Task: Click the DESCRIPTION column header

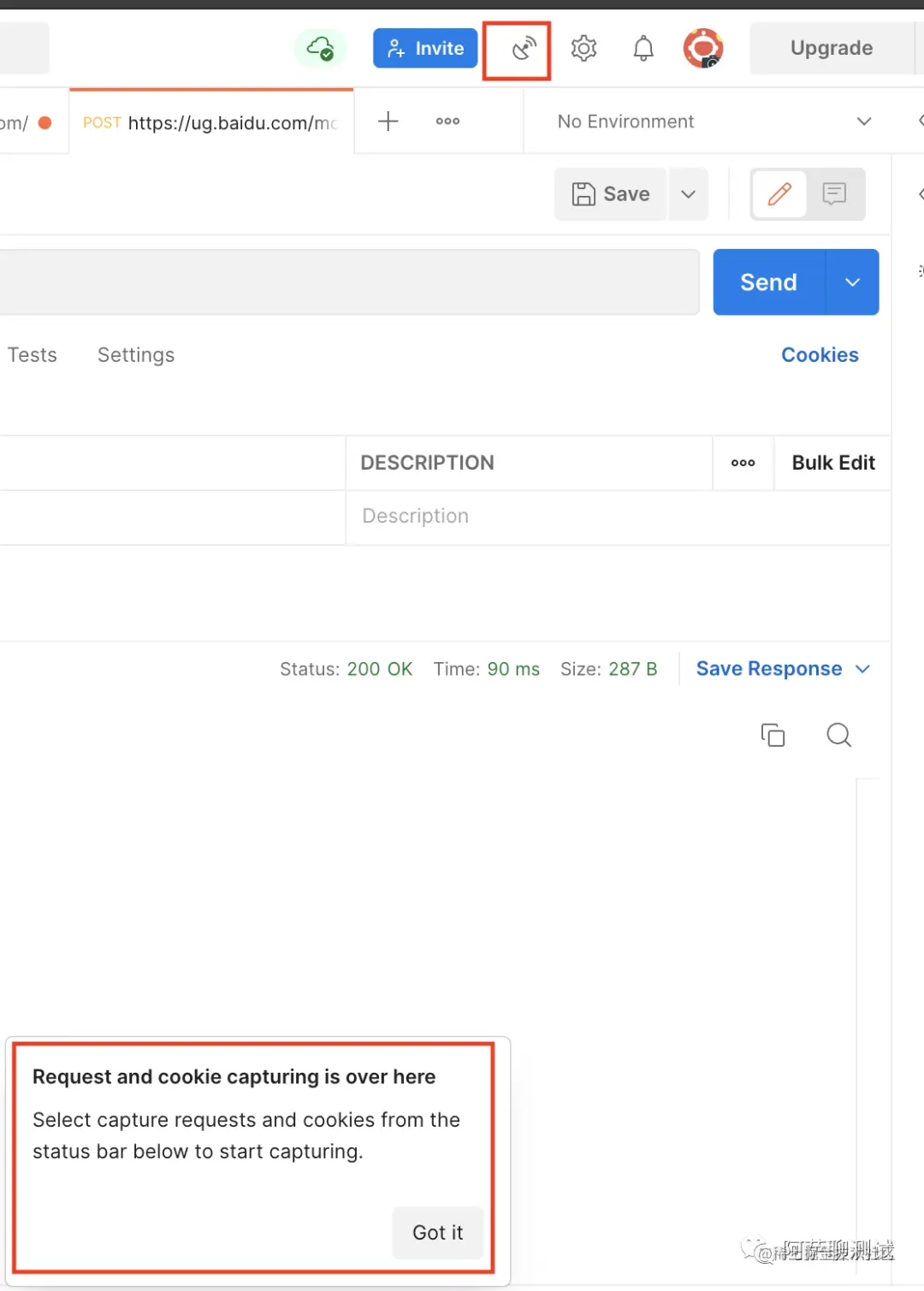Action: tap(428, 463)
